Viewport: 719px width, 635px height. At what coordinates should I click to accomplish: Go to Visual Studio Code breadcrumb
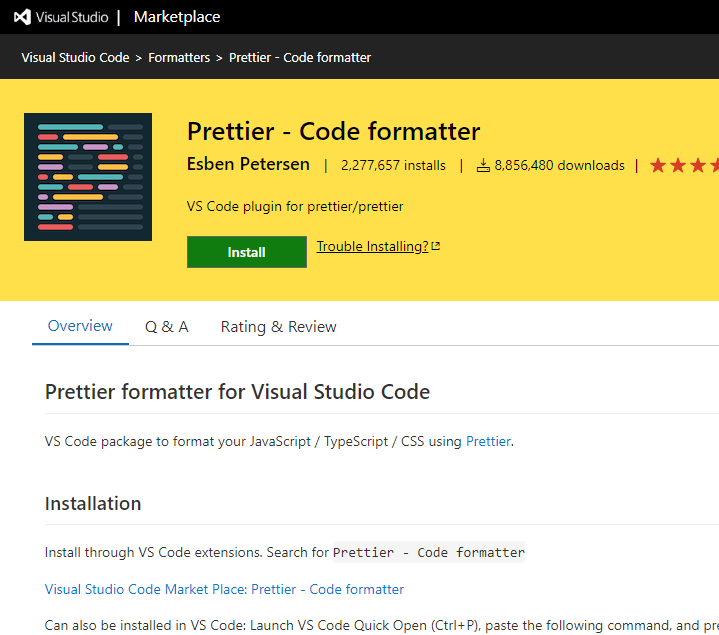tap(75, 57)
